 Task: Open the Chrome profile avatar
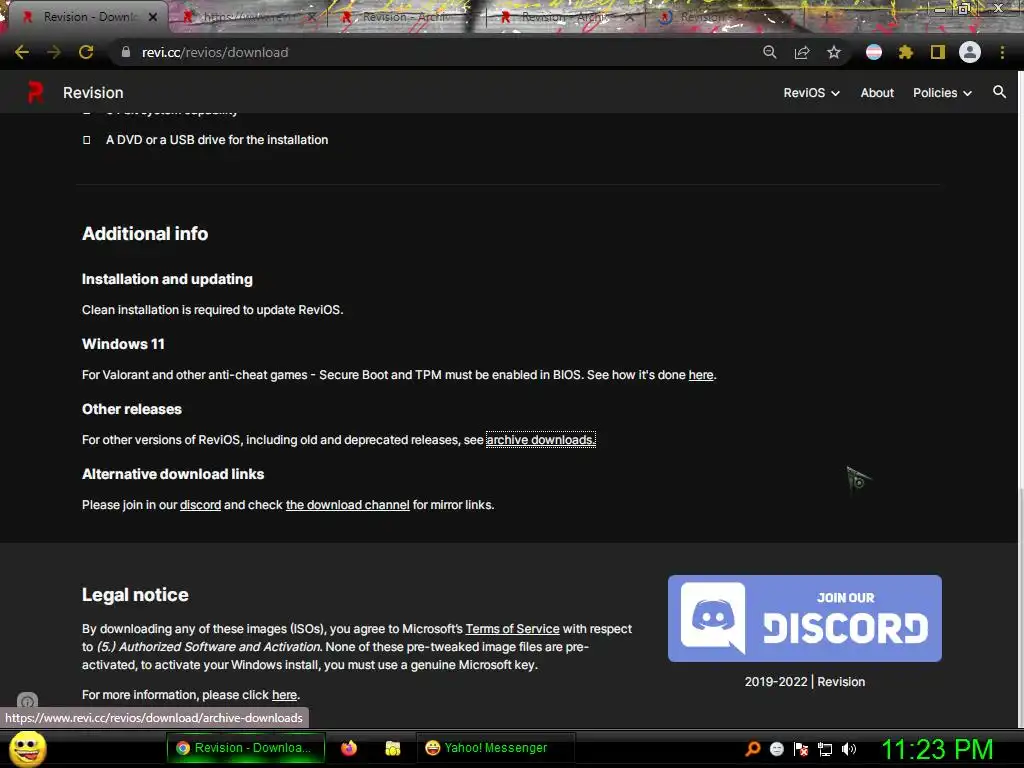pos(970,52)
